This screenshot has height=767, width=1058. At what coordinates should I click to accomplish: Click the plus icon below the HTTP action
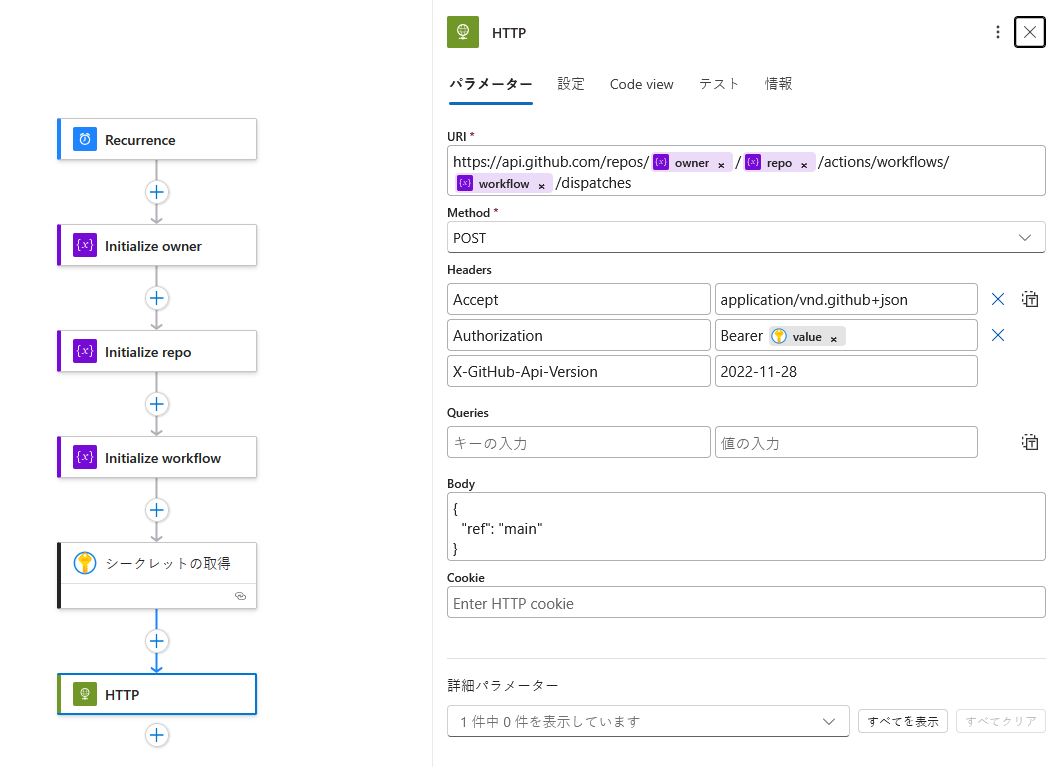[x=156, y=734]
